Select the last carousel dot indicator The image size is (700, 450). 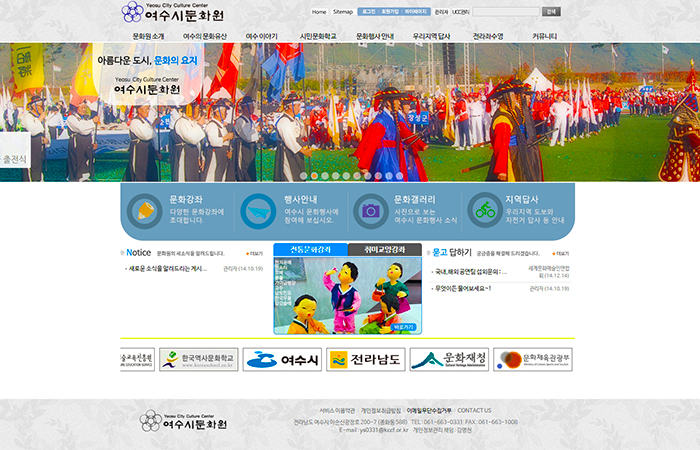coord(400,176)
